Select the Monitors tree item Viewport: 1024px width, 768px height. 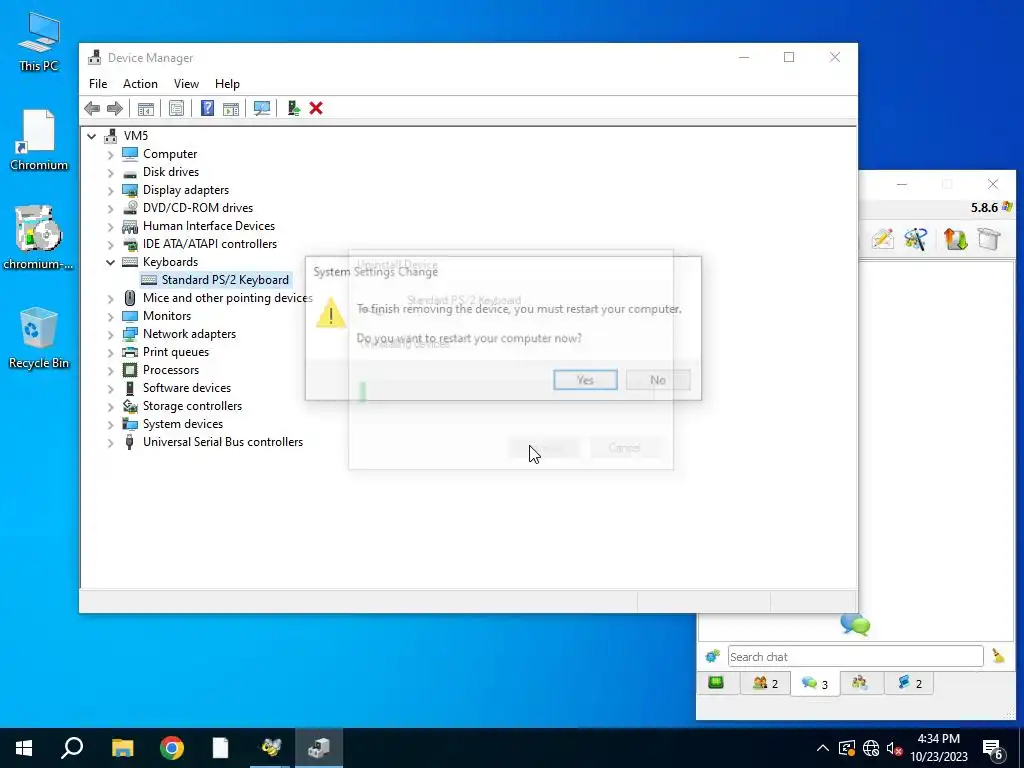click(167, 316)
